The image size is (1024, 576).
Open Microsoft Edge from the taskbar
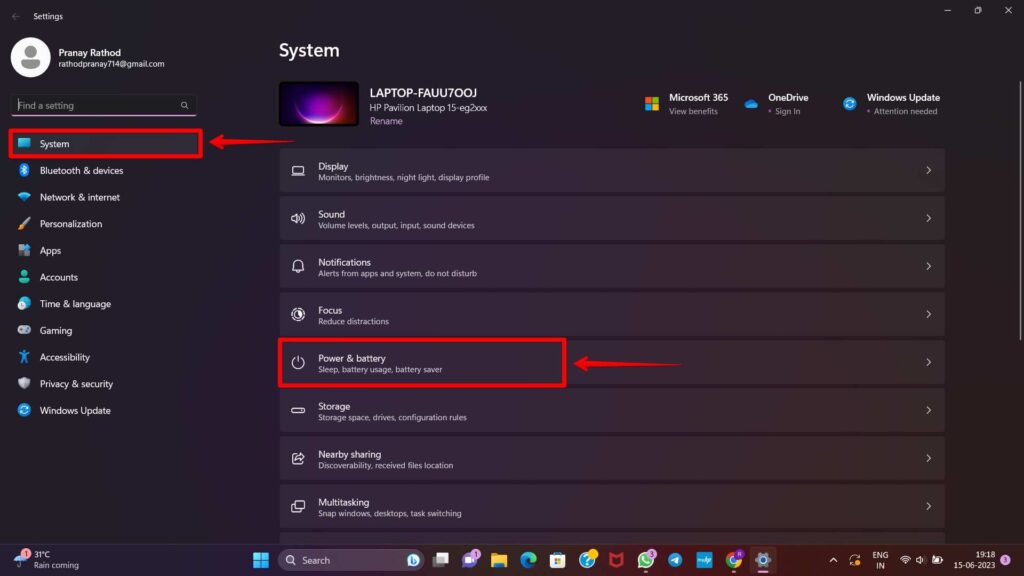click(x=527, y=560)
